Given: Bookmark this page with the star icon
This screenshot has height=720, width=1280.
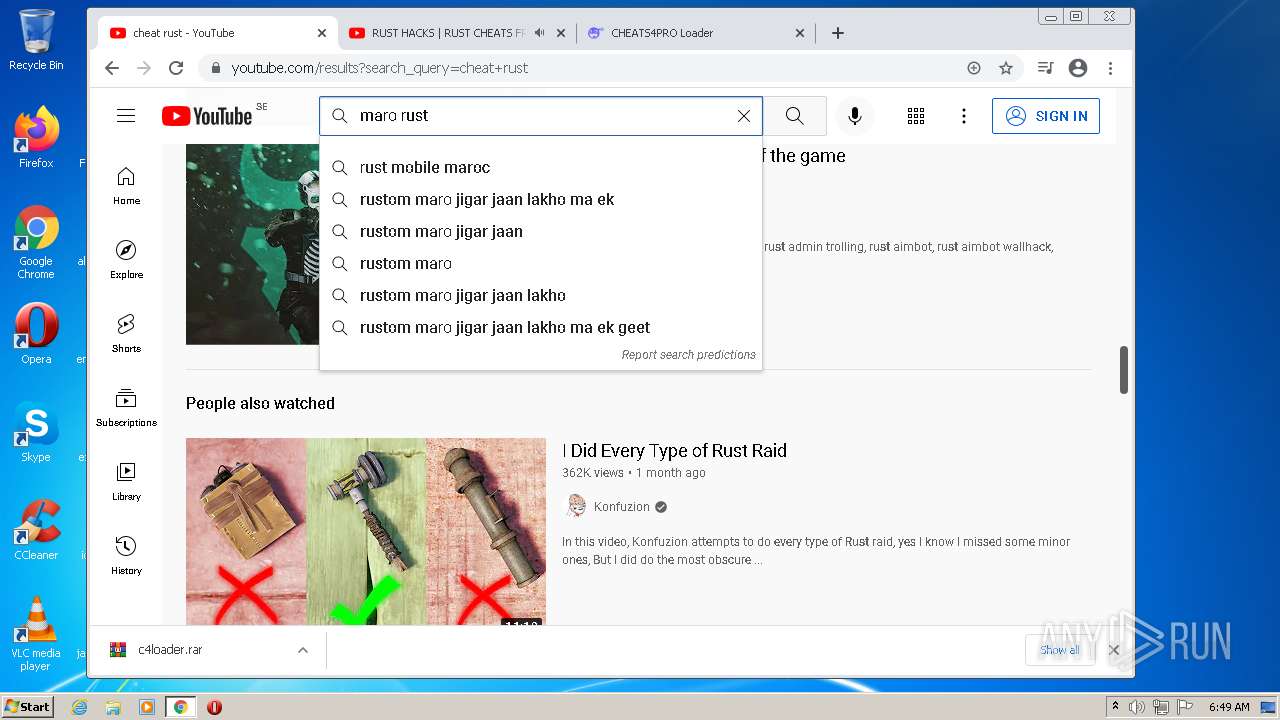Looking at the screenshot, I should (x=1006, y=68).
